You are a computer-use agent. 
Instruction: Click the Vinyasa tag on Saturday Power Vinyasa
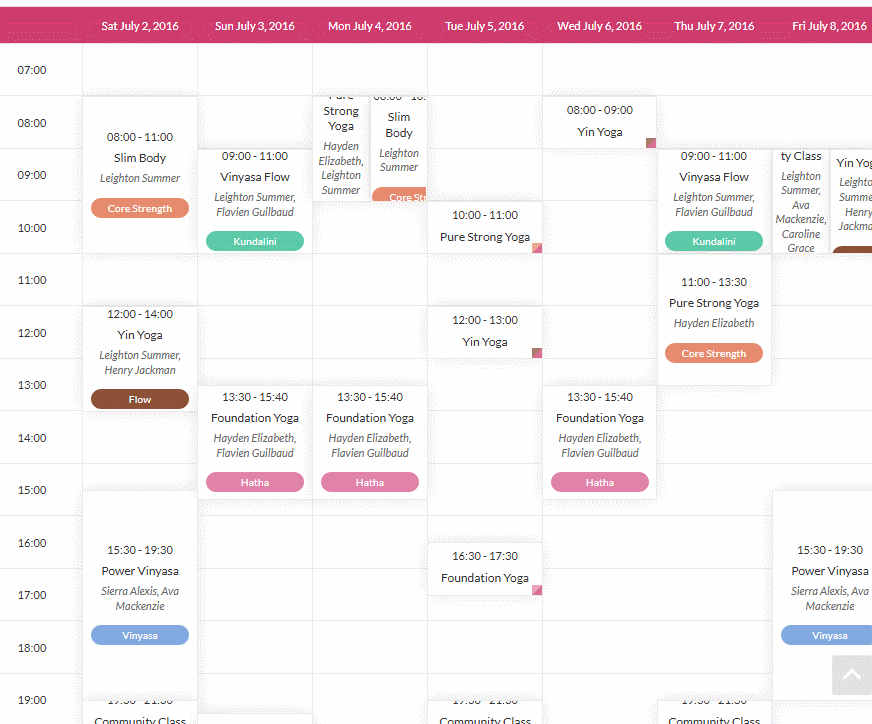[x=140, y=635]
